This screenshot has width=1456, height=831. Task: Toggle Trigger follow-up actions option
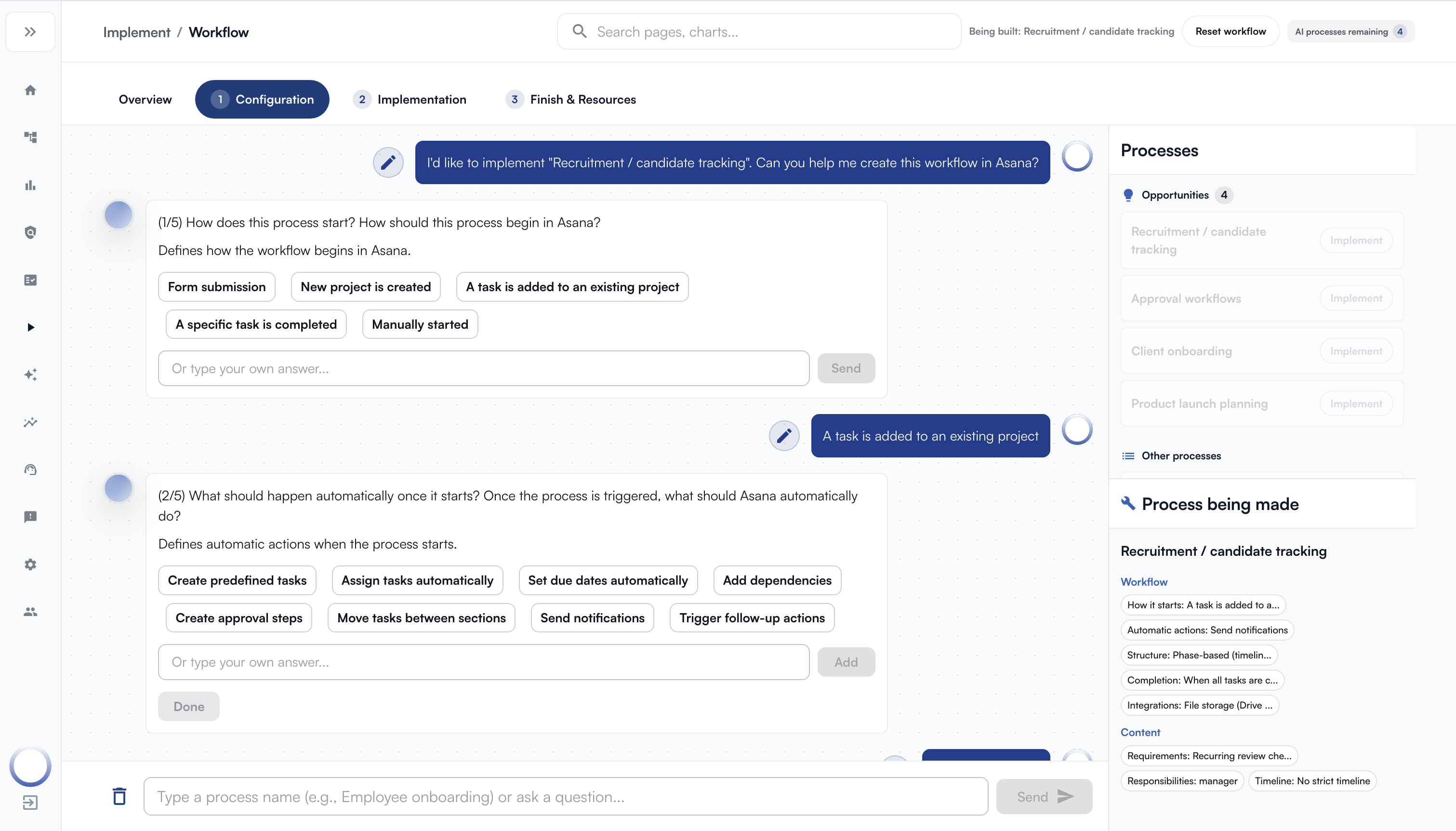(x=752, y=618)
